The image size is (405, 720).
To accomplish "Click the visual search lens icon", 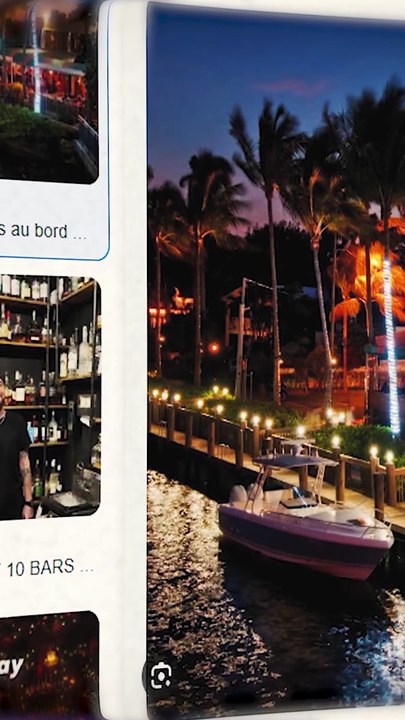I will tap(161, 675).
